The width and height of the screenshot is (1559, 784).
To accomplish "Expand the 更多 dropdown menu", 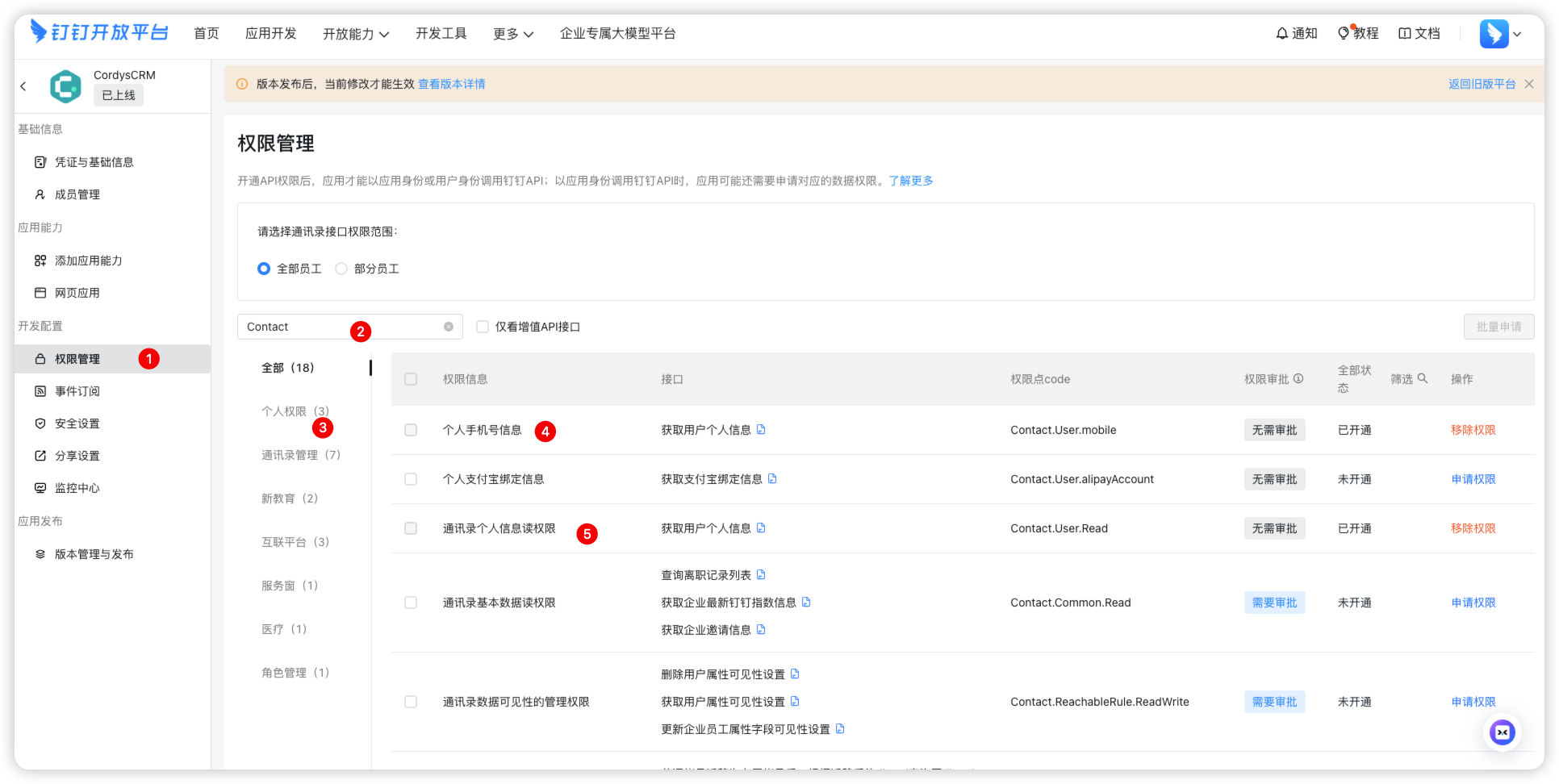I will point(512,34).
